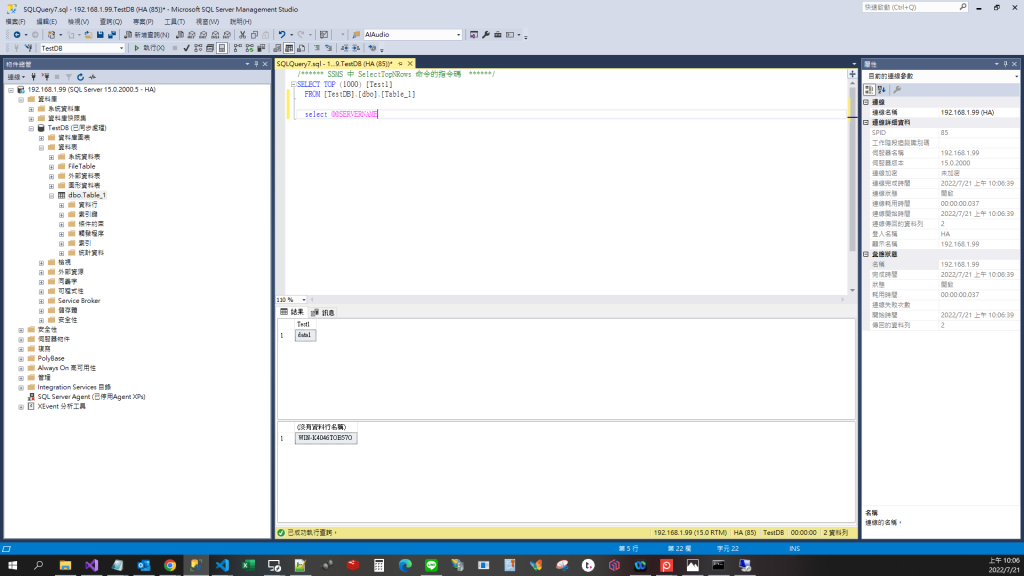Open the AIAudio find combo box dropdown

click(x=458, y=35)
